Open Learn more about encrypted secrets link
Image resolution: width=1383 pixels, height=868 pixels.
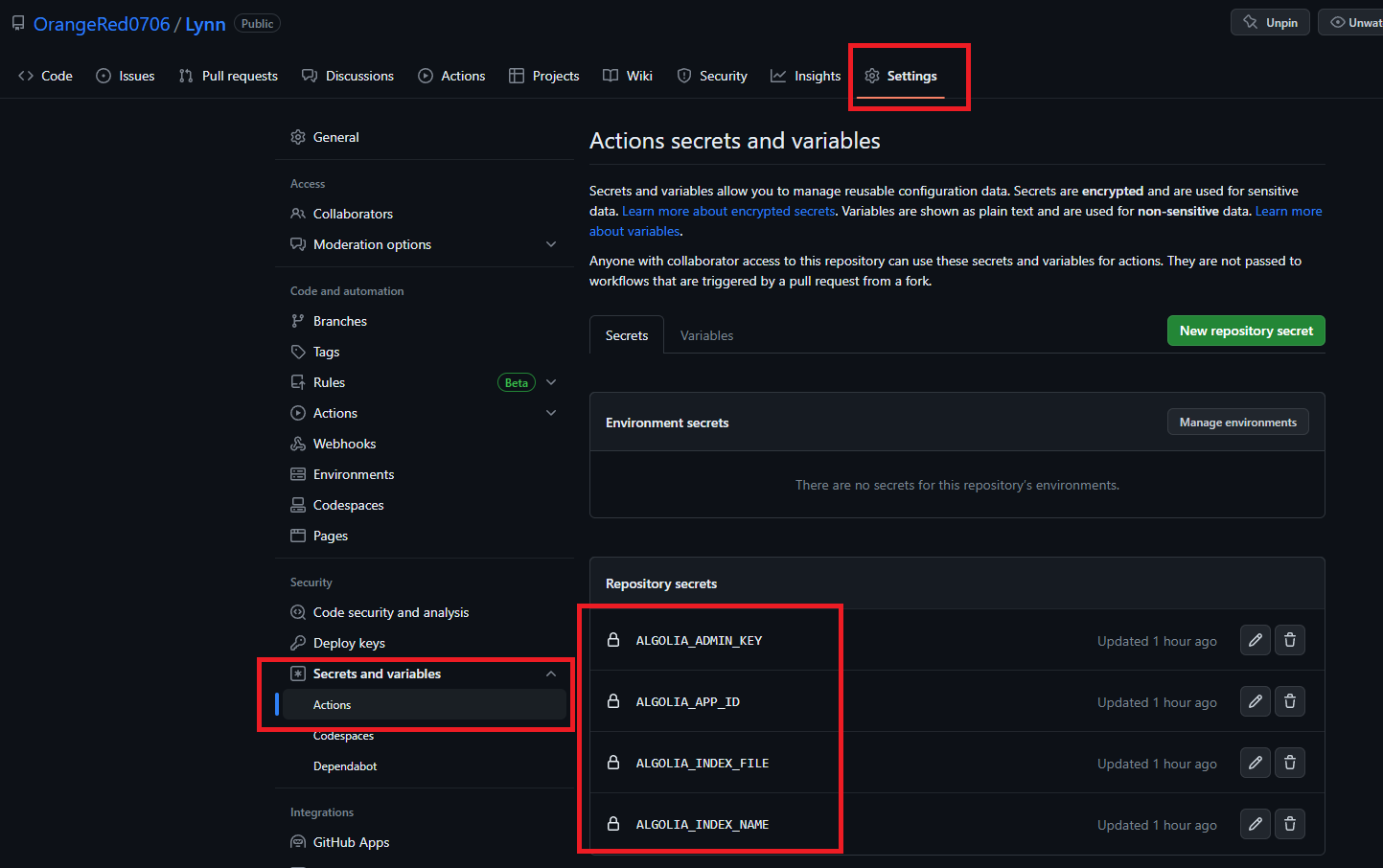click(x=728, y=211)
